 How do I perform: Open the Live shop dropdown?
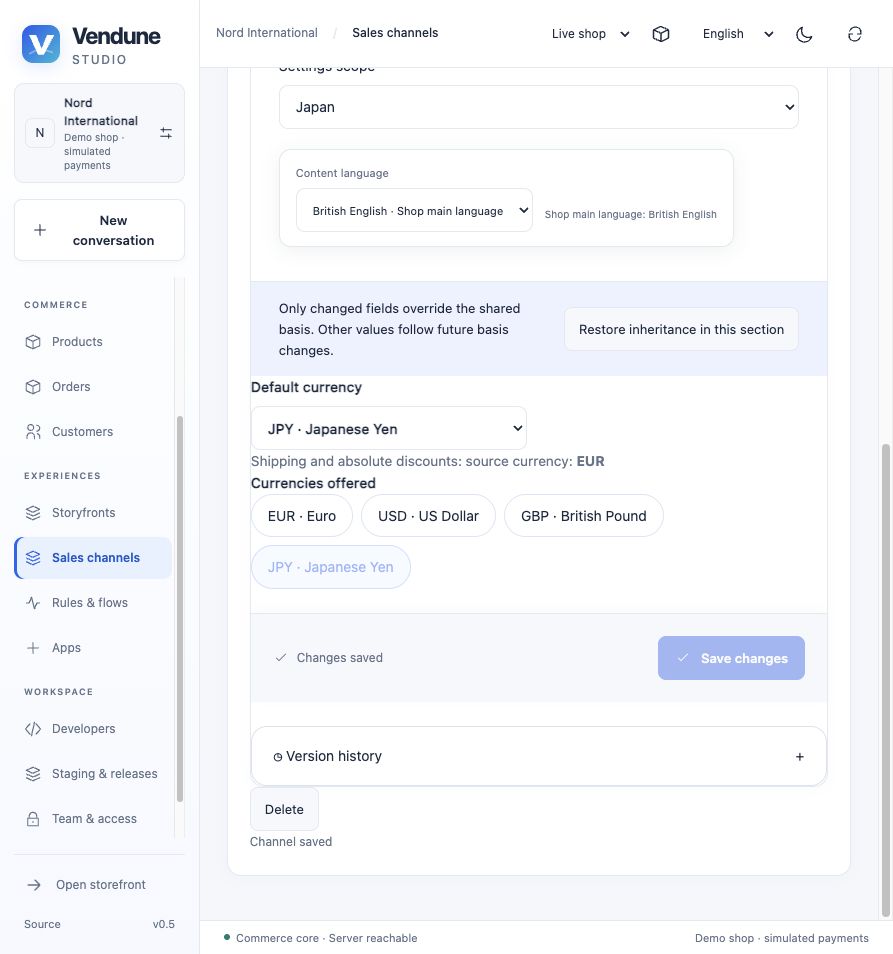[x=590, y=34]
